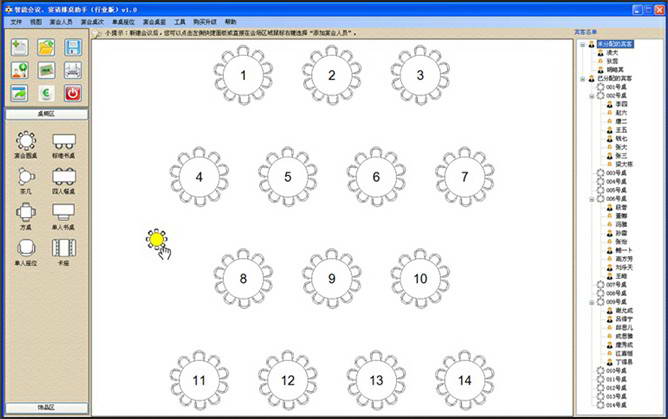The image size is (668, 419).
Task: Click the open folder icon
Action: (46, 47)
